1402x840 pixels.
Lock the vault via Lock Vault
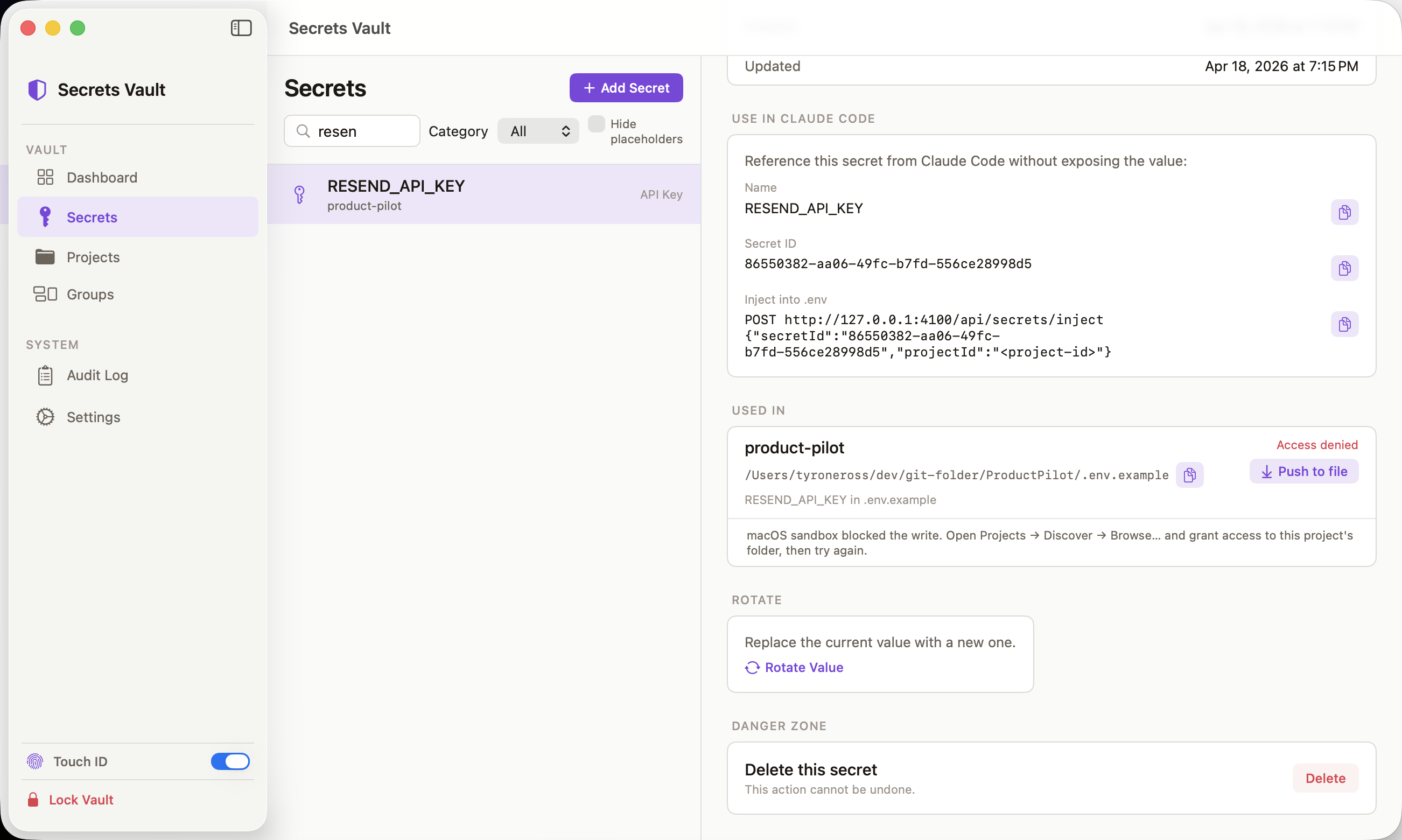coord(70,800)
